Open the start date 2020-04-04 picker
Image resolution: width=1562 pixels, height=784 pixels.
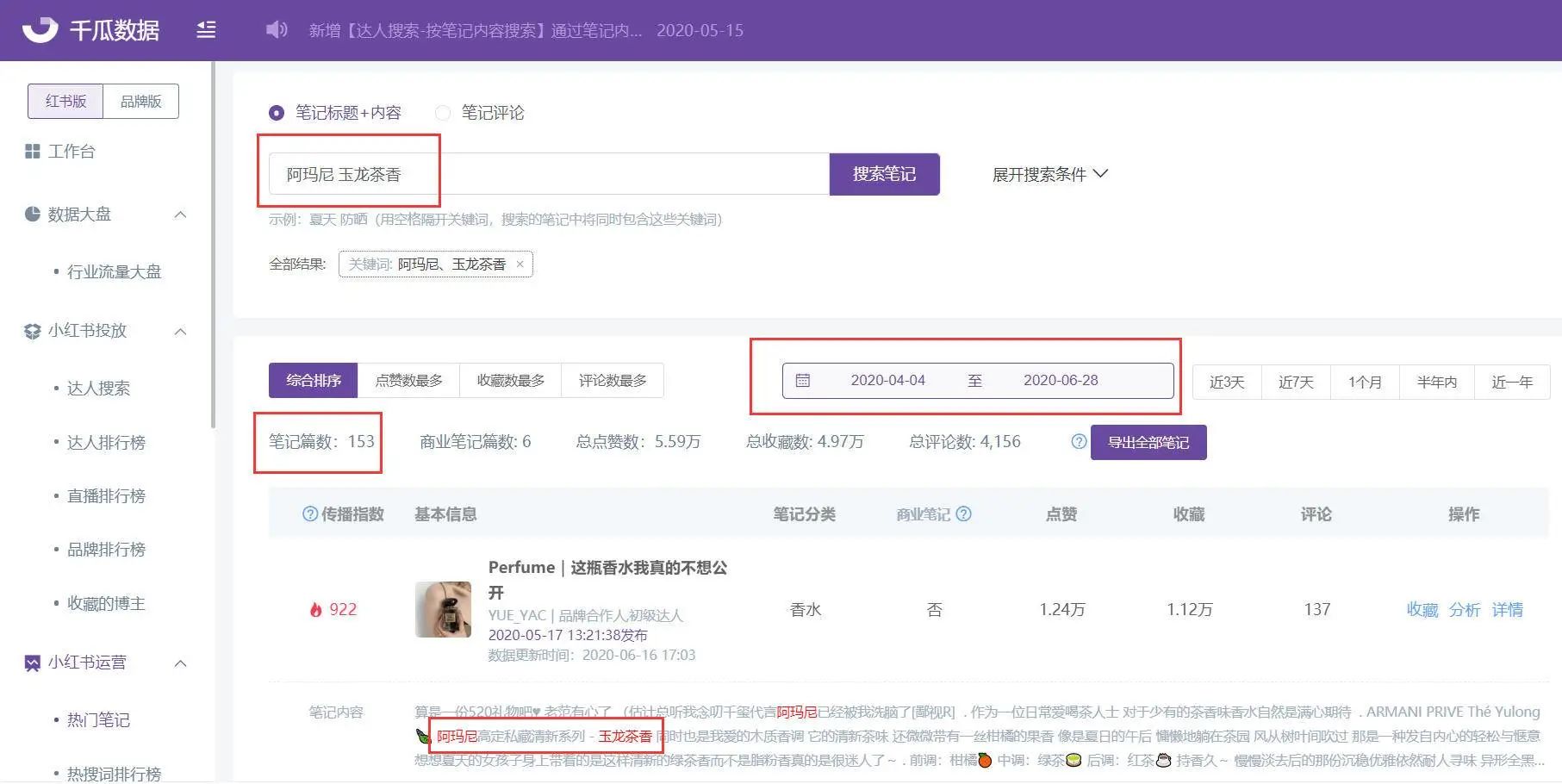pyautogui.click(x=887, y=380)
